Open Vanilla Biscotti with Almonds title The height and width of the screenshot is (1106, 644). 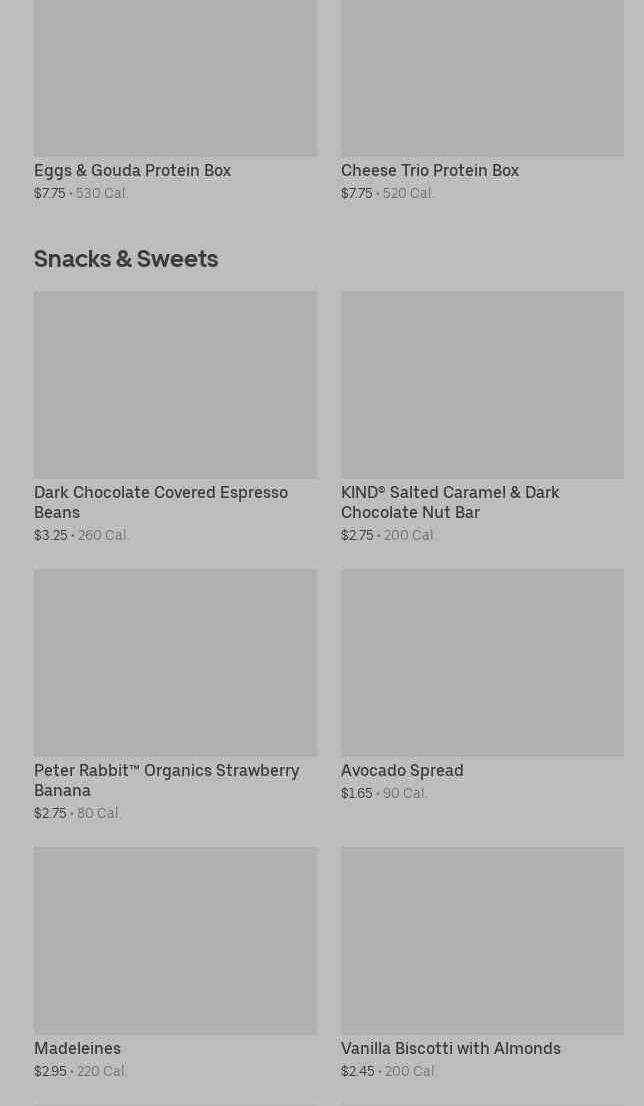tap(450, 1049)
